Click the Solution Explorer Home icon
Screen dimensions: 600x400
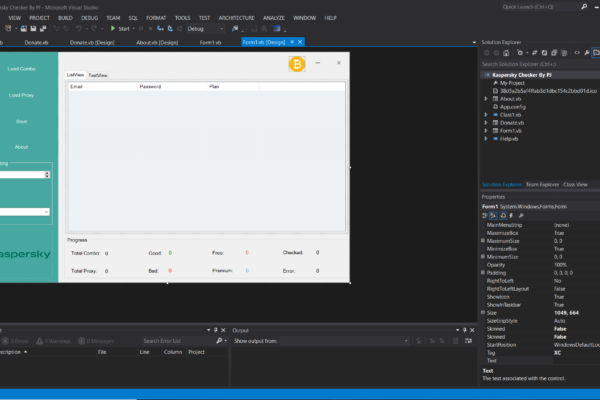pos(506,53)
